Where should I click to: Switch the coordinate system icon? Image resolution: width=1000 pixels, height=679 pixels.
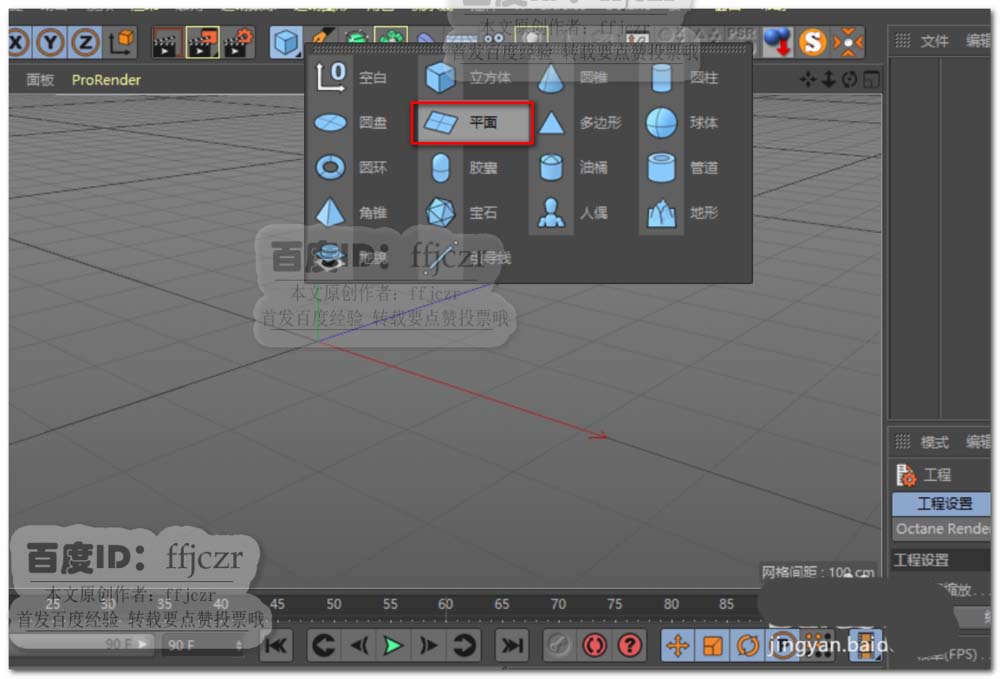coord(121,42)
